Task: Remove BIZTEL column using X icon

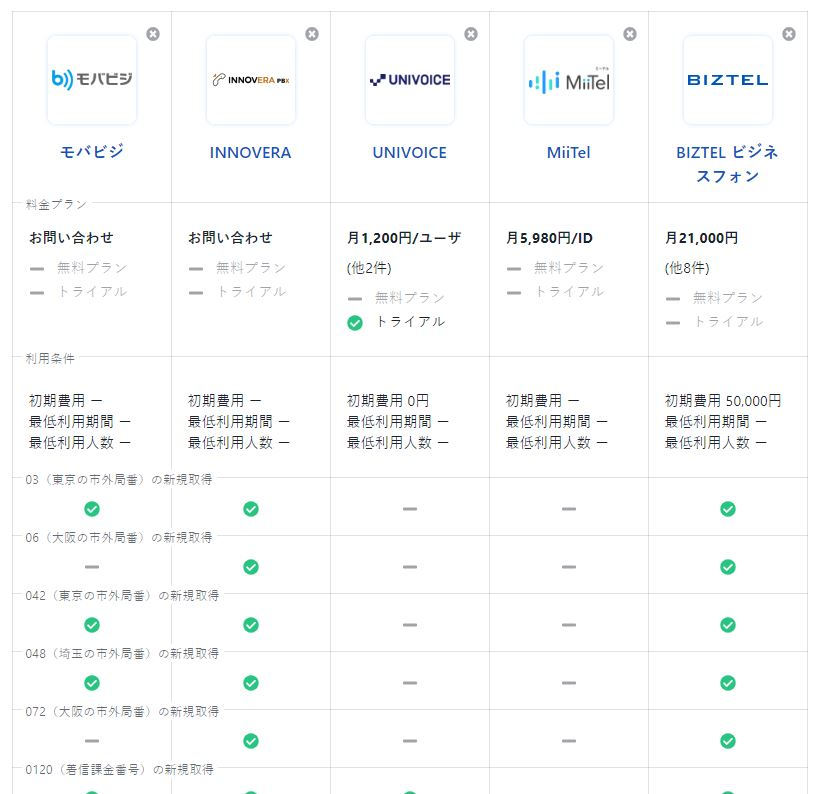Action: [x=789, y=34]
